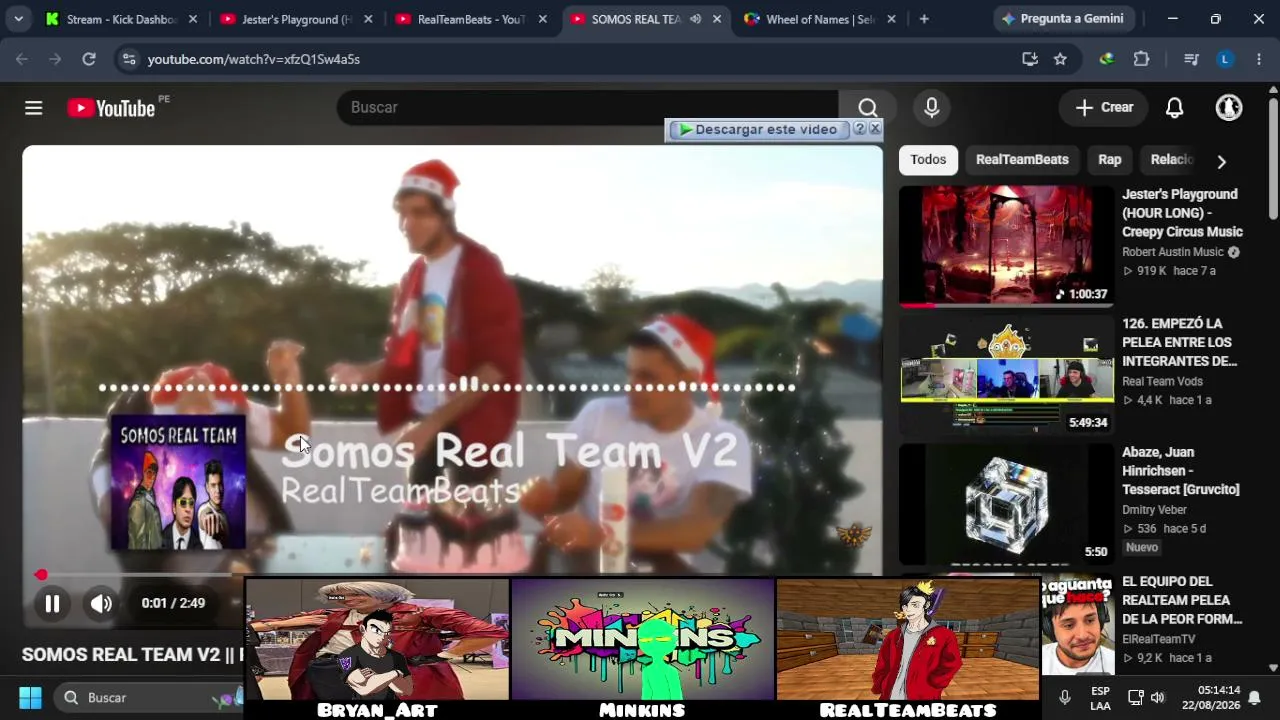Bookmark this page with the star

click(1060, 59)
